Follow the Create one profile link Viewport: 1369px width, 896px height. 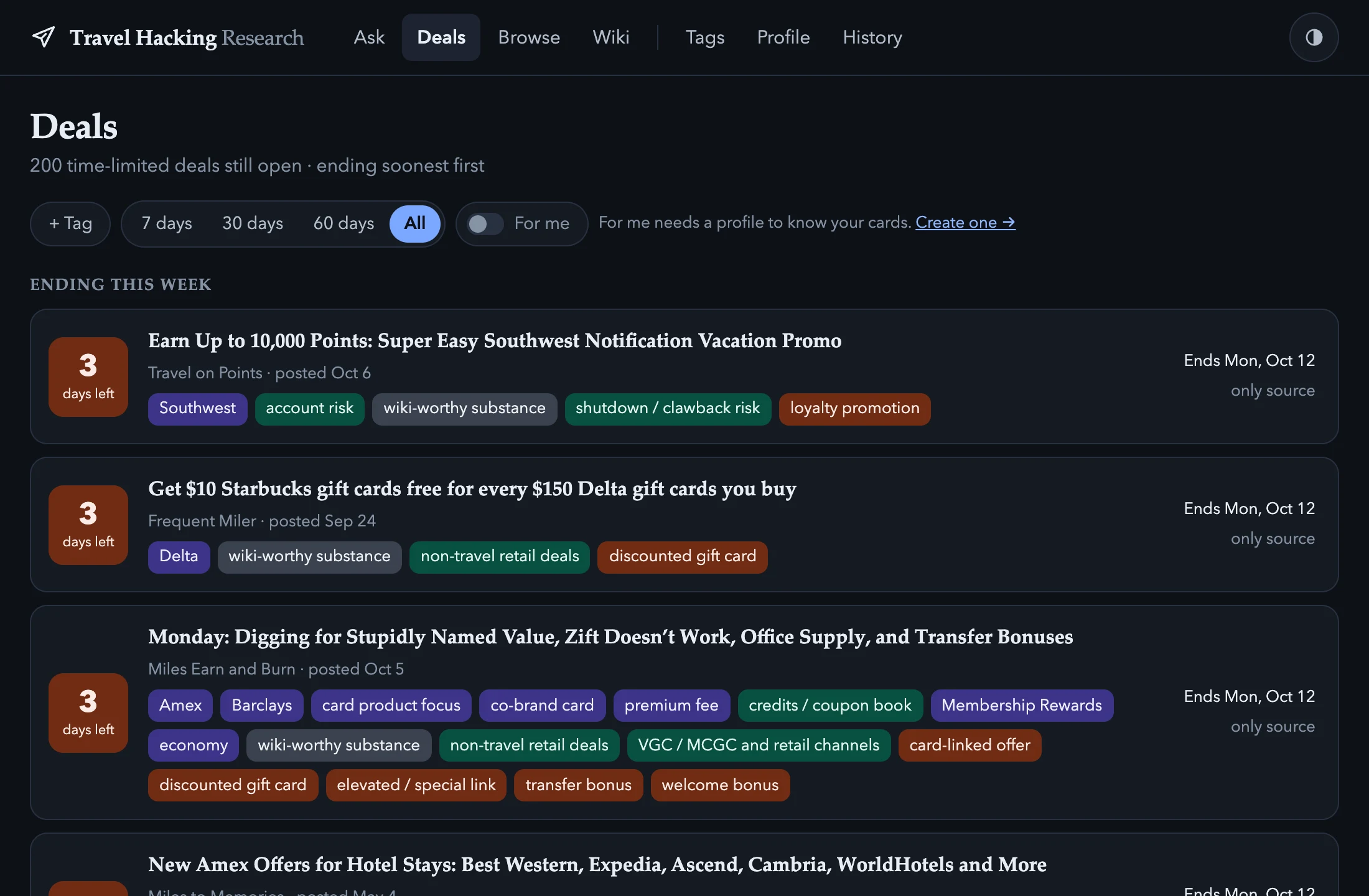965,223
